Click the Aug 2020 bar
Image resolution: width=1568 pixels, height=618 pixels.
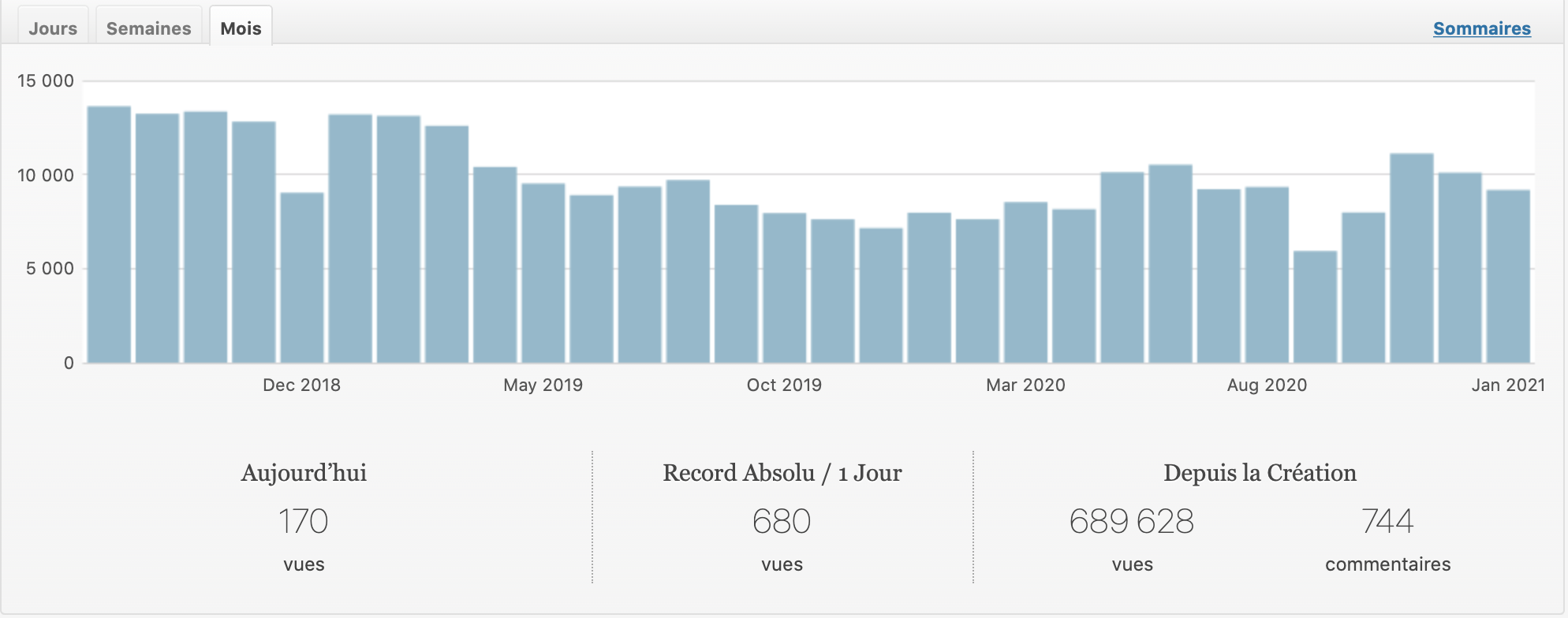1267,274
